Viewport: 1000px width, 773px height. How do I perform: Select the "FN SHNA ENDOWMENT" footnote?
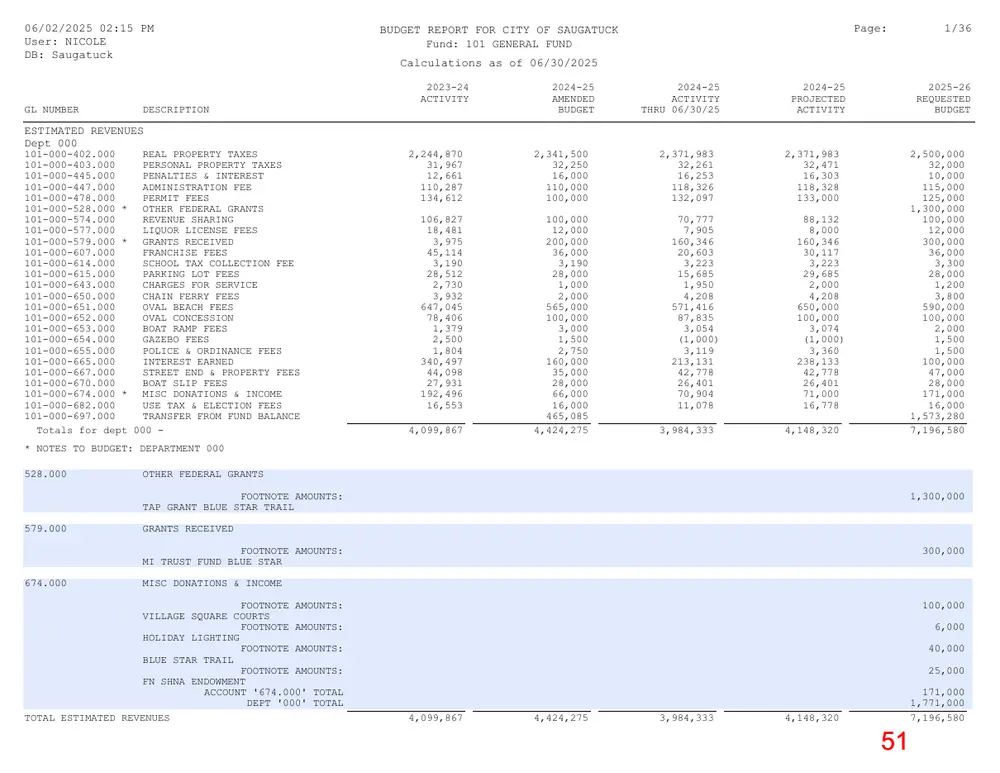point(194,682)
